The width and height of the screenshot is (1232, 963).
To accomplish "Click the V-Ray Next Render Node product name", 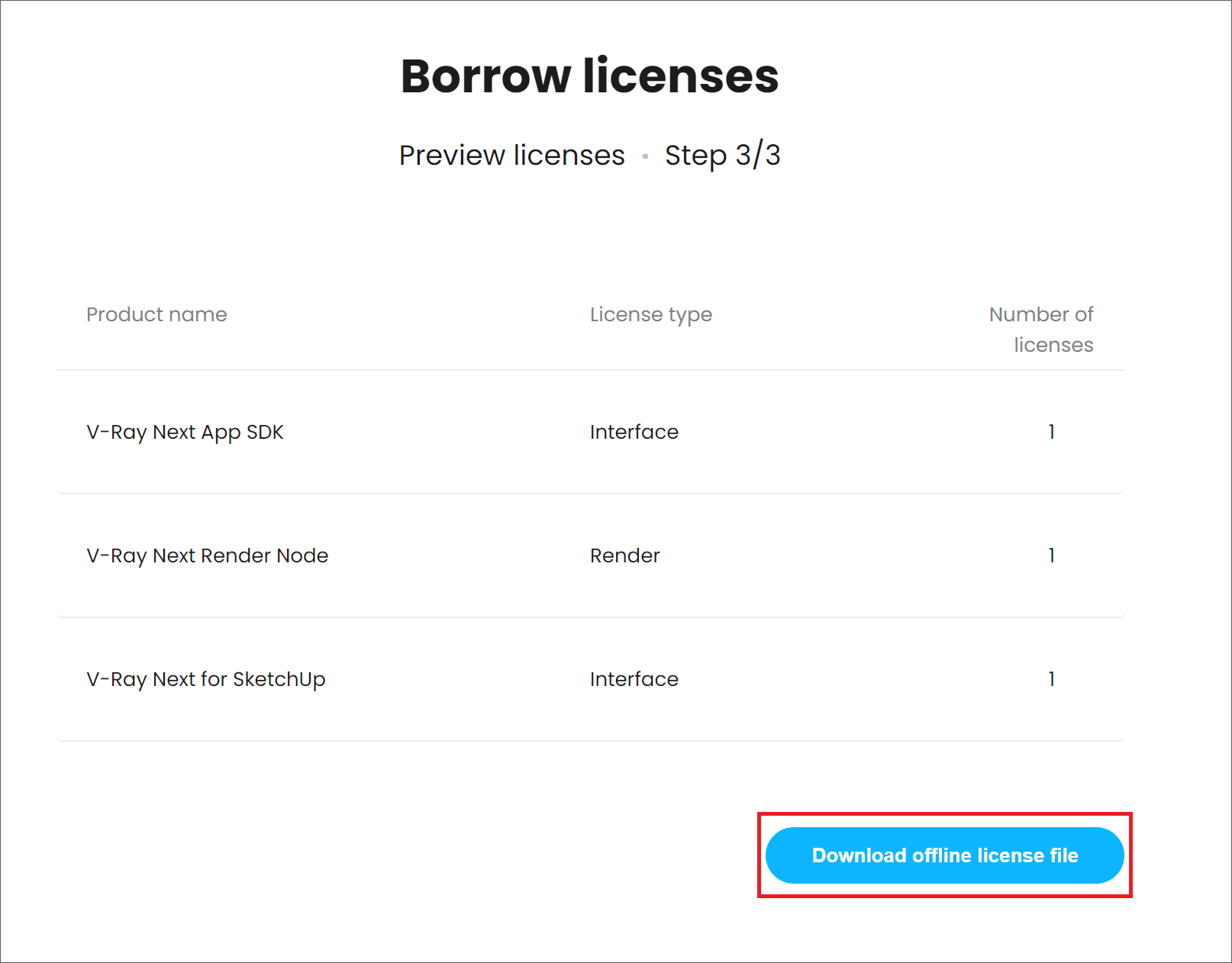I will (x=207, y=556).
